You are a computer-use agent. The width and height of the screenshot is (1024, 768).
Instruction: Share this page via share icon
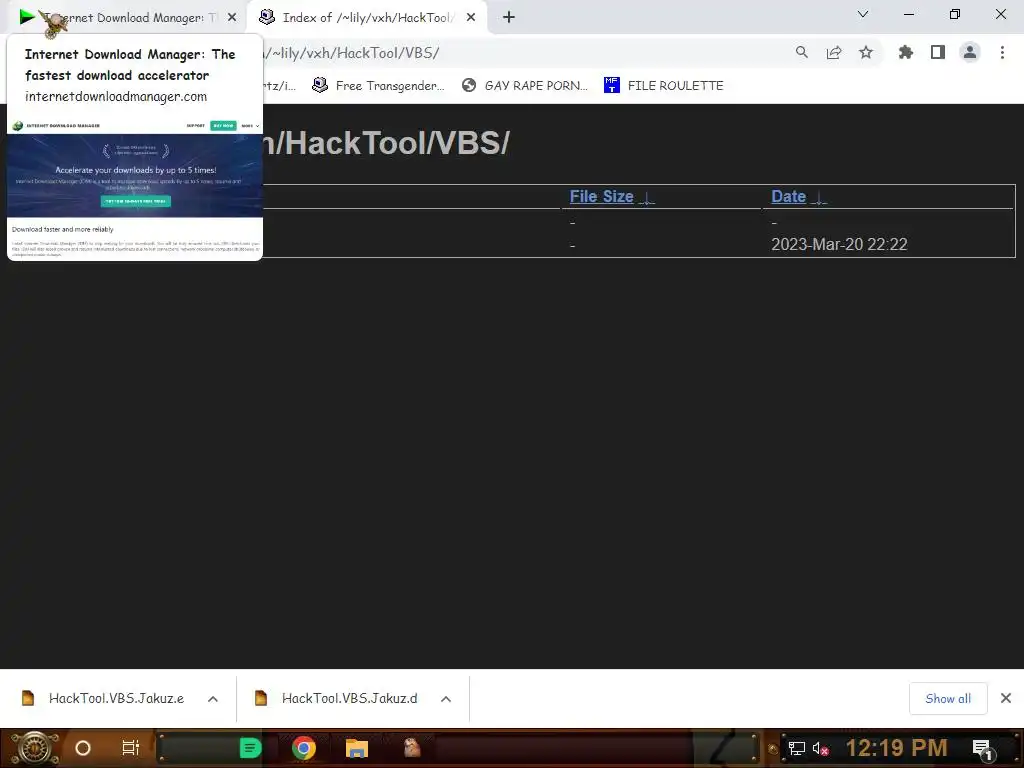click(x=834, y=53)
